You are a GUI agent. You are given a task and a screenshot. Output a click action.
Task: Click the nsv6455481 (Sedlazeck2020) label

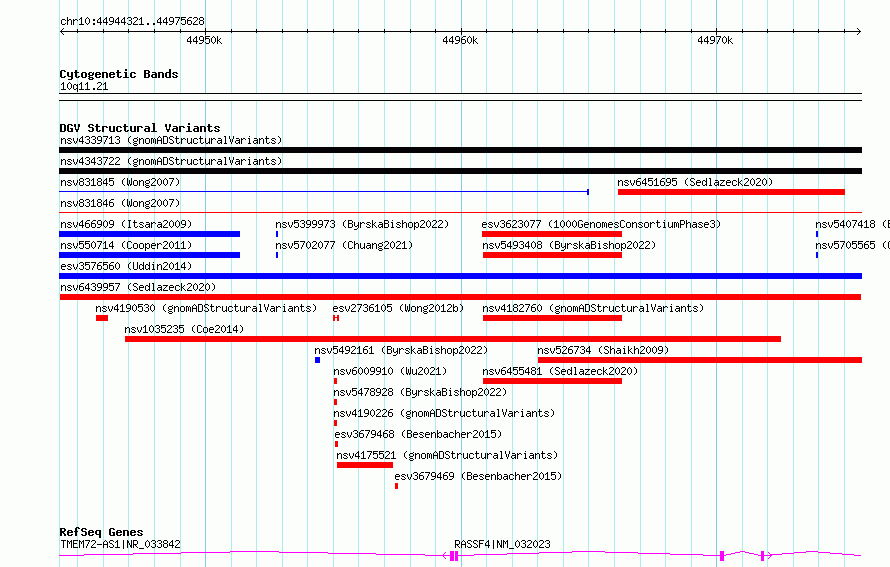(x=560, y=371)
